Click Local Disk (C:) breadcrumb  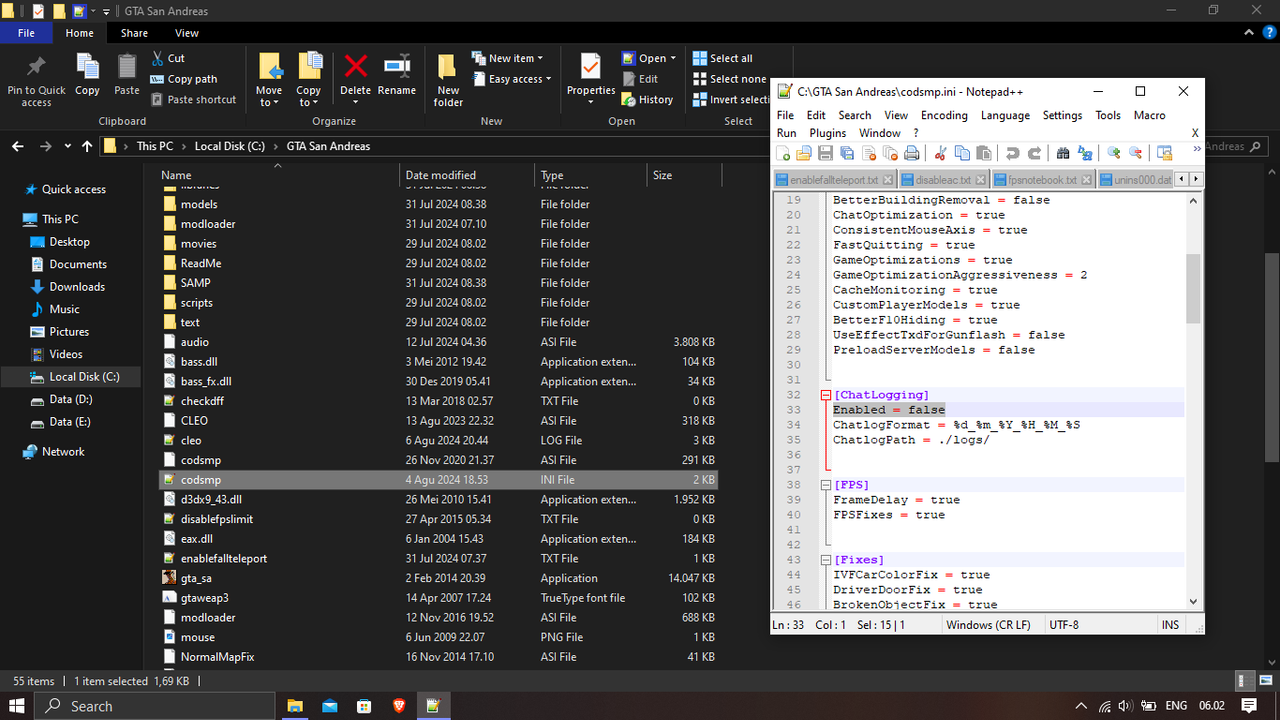pos(229,146)
